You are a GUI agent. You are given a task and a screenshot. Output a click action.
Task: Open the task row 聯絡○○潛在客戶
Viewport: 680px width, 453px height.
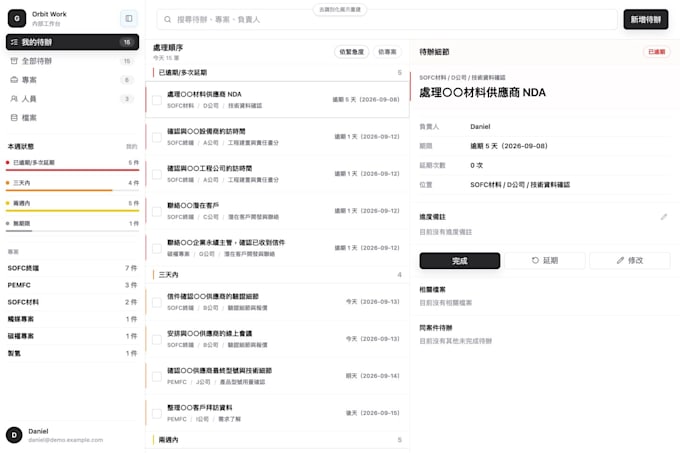click(278, 211)
